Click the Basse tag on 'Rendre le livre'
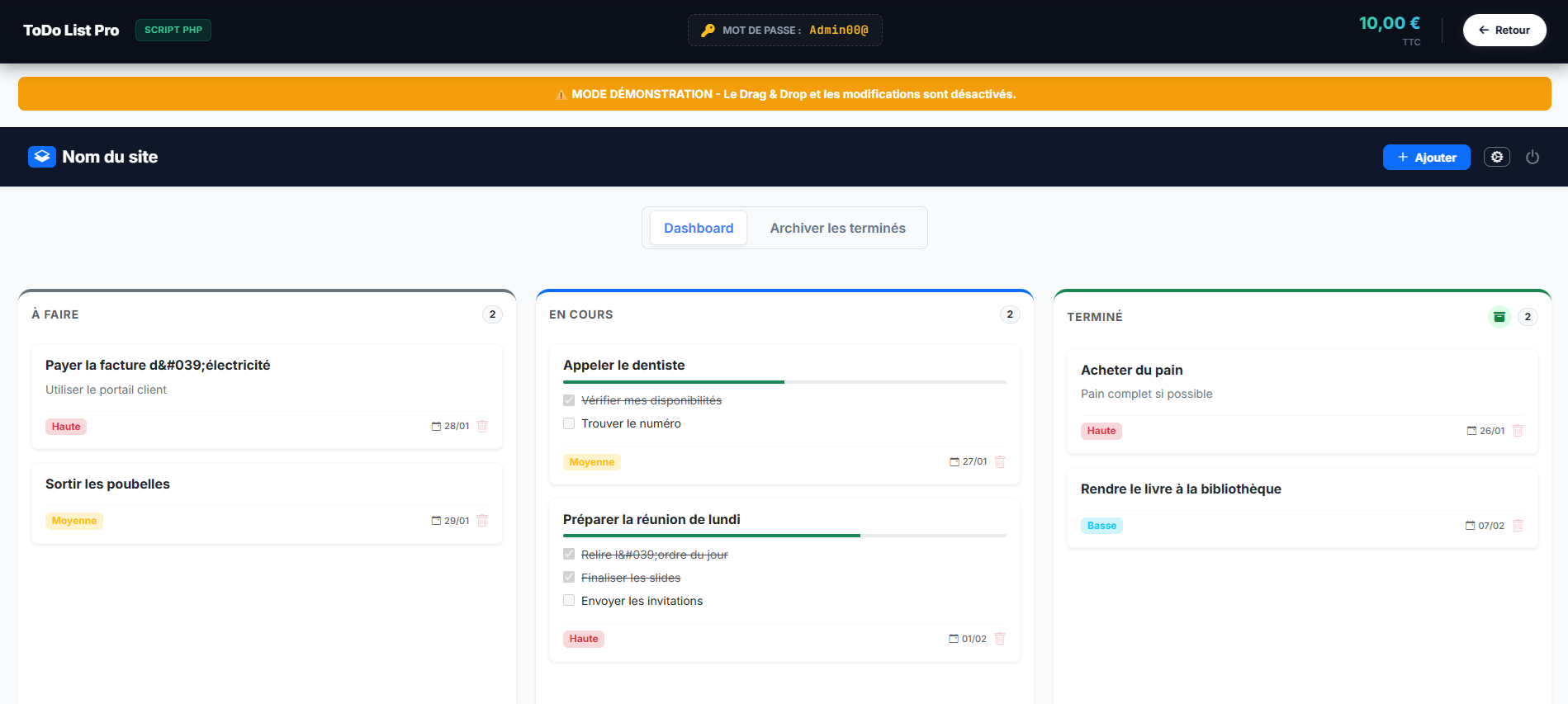Viewport: 1568px width, 704px height. [1101, 526]
